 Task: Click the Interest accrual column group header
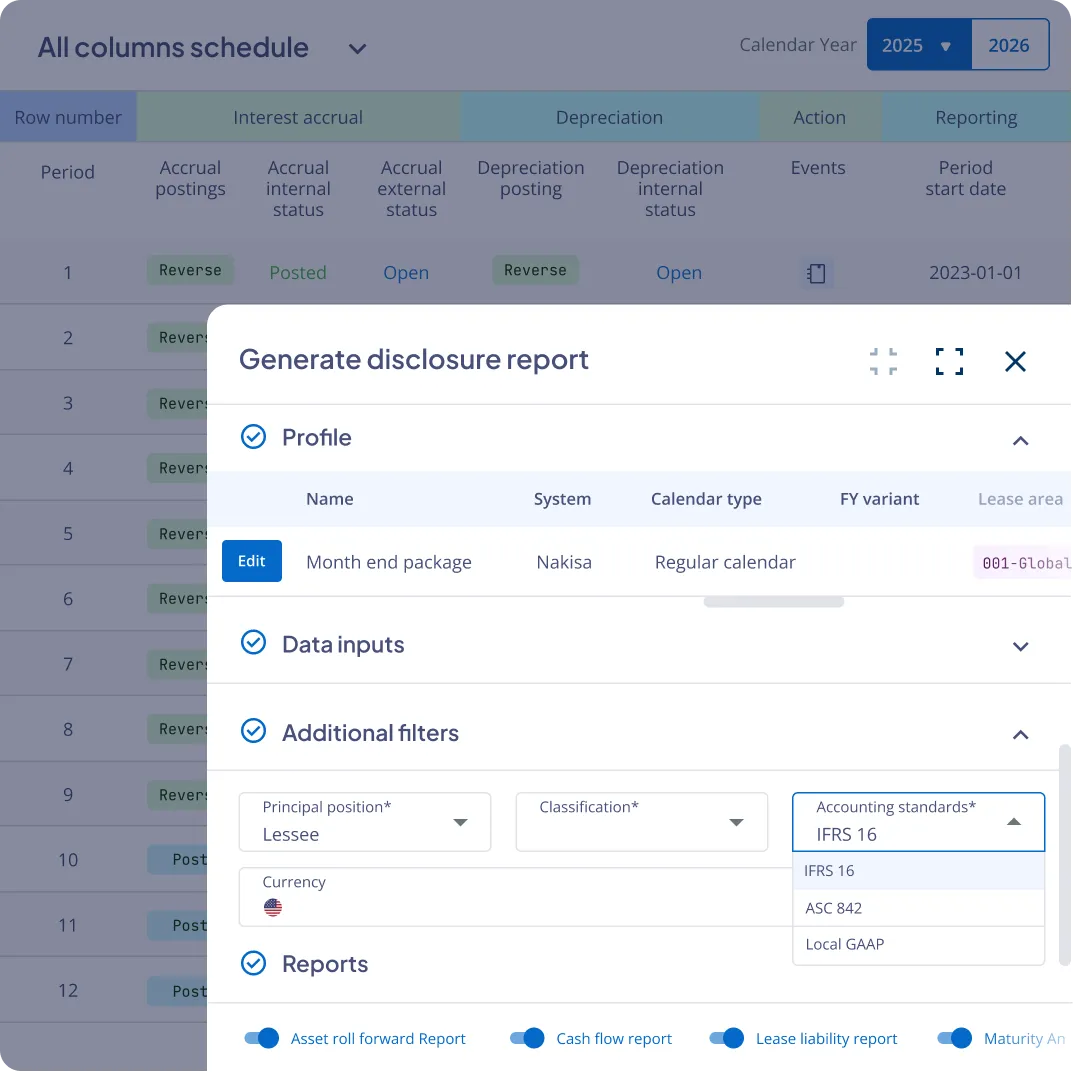298,117
